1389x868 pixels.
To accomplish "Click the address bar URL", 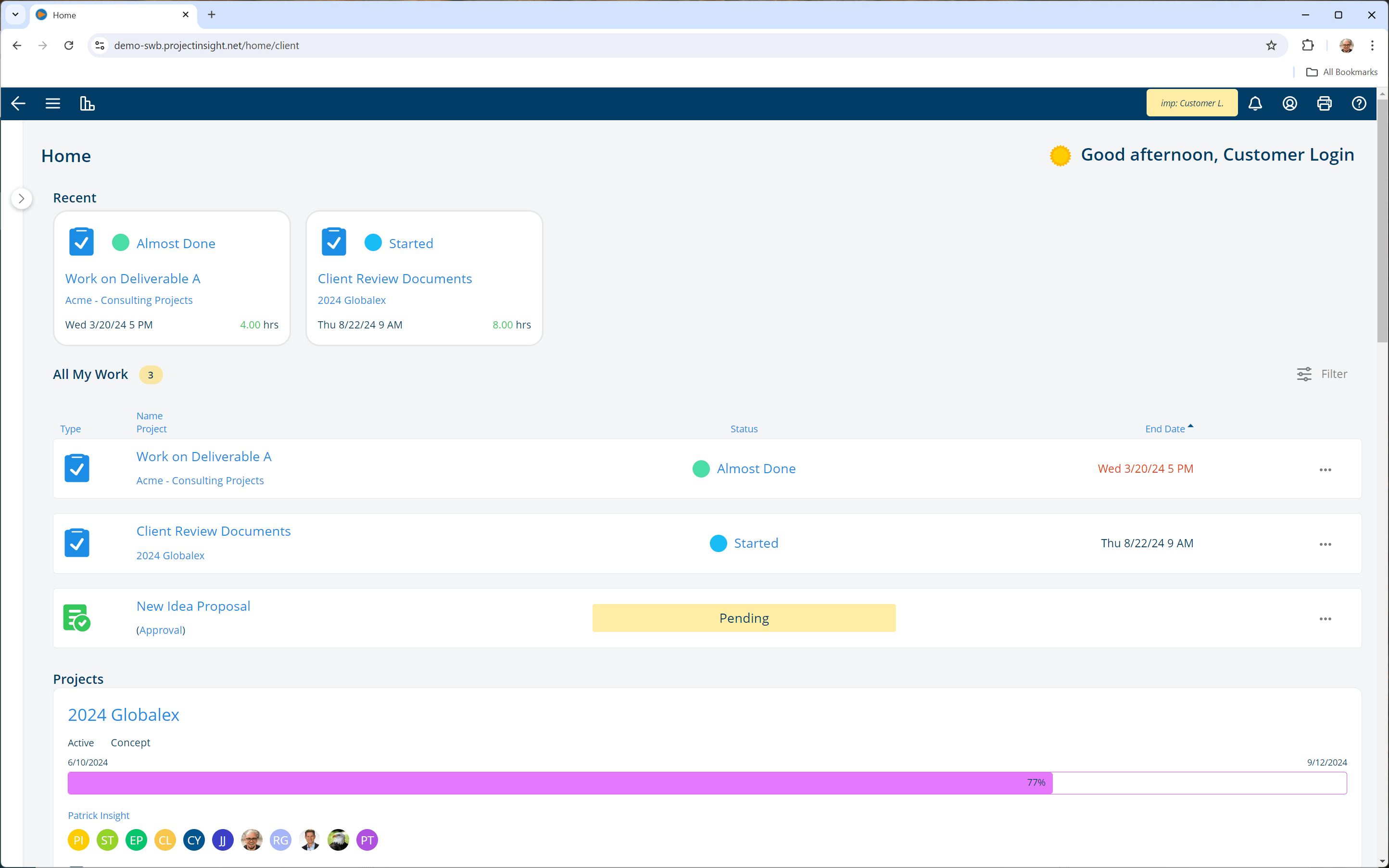I will click(x=207, y=45).
